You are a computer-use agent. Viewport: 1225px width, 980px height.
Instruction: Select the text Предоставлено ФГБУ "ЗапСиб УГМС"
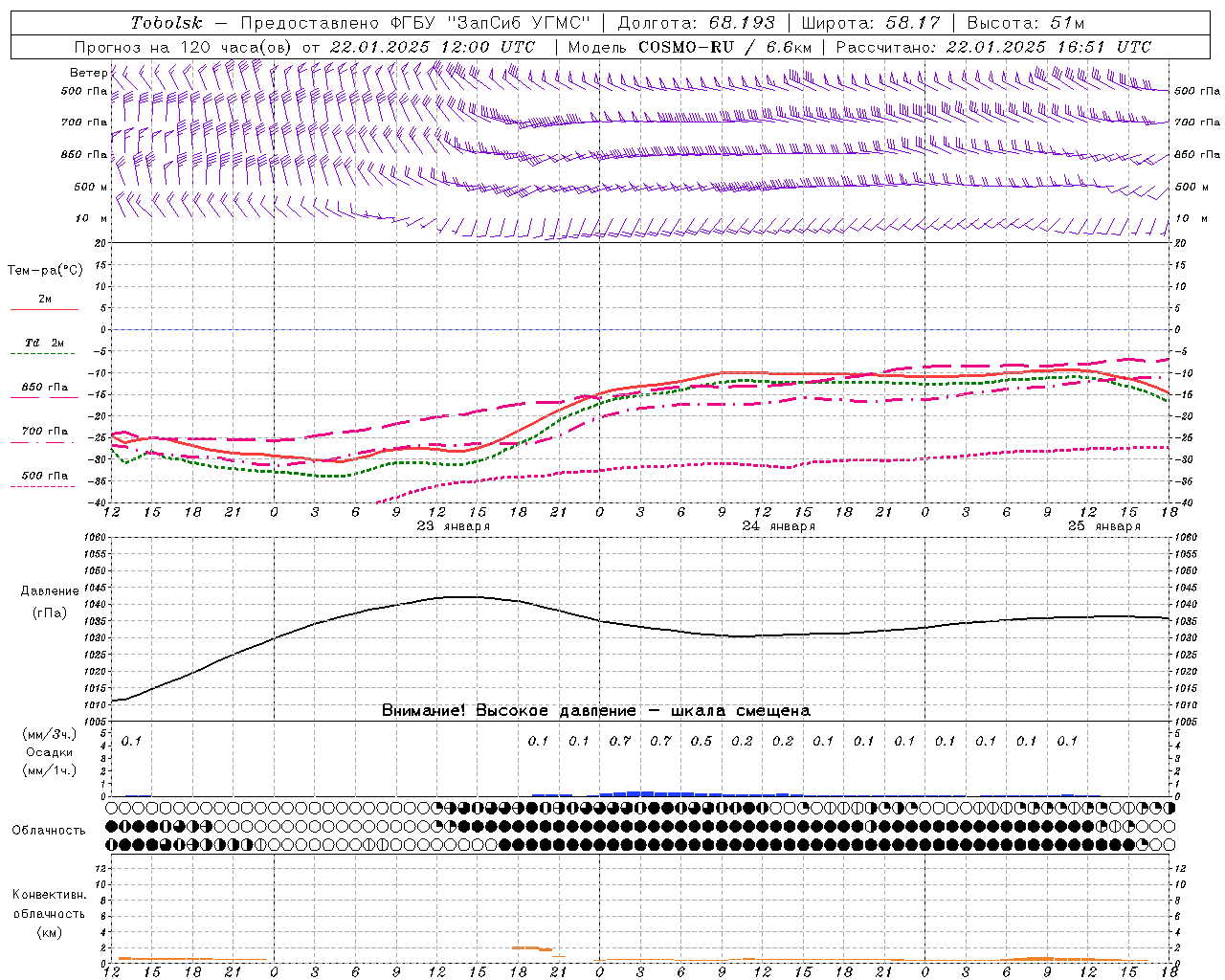pos(415,22)
